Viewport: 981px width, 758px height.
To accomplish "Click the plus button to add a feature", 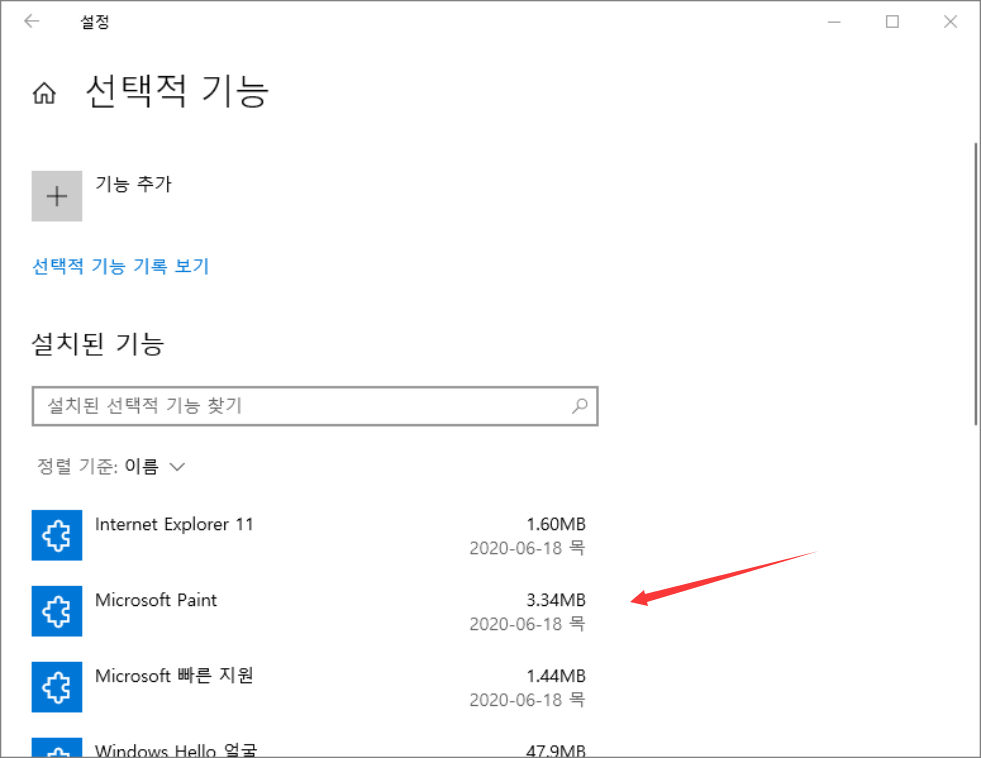I will [x=57, y=196].
